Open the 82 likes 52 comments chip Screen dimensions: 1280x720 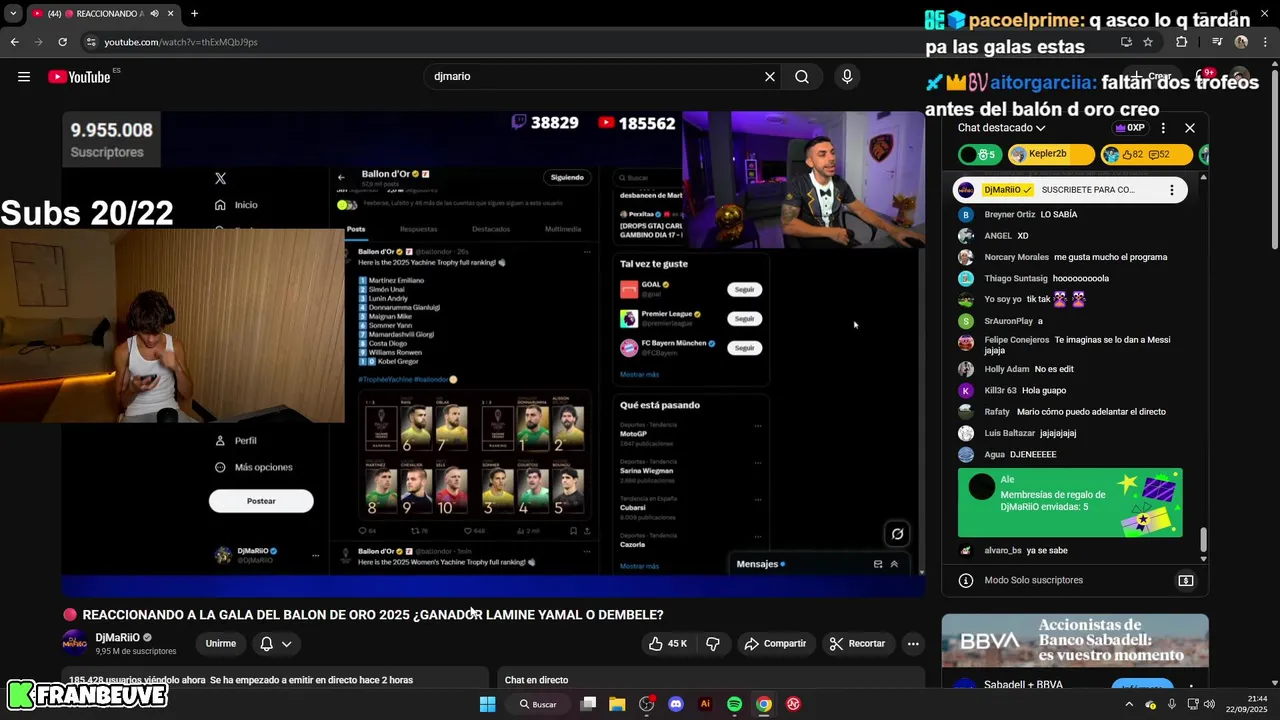[x=1146, y=154]
